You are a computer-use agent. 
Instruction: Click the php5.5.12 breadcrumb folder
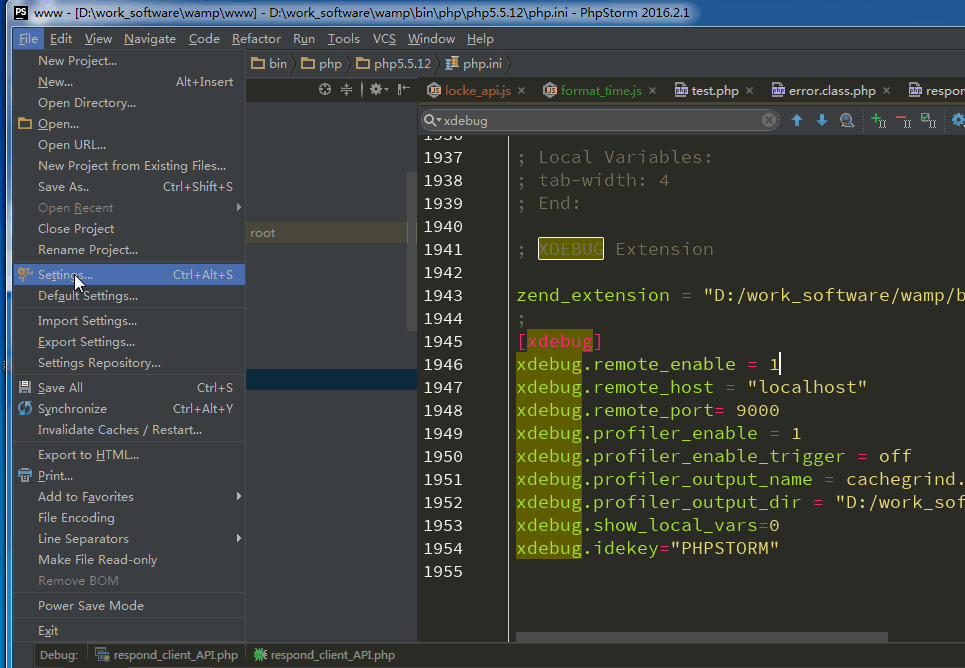click(394, 64)
